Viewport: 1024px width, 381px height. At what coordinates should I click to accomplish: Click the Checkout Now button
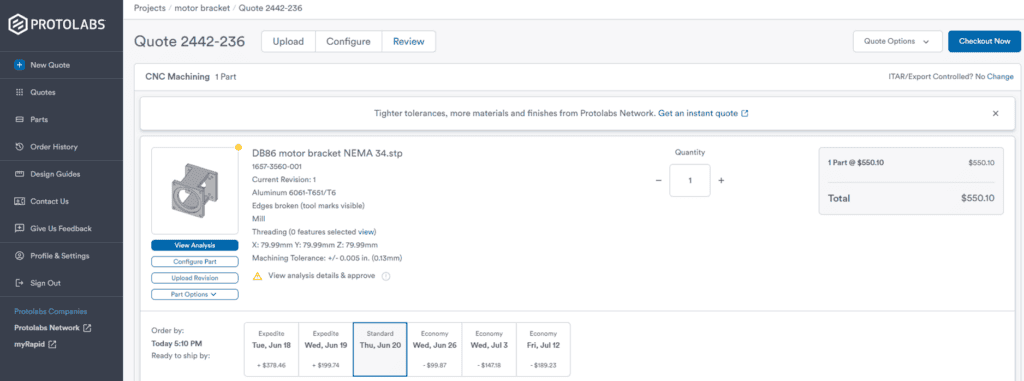click(x=984, y=41)
